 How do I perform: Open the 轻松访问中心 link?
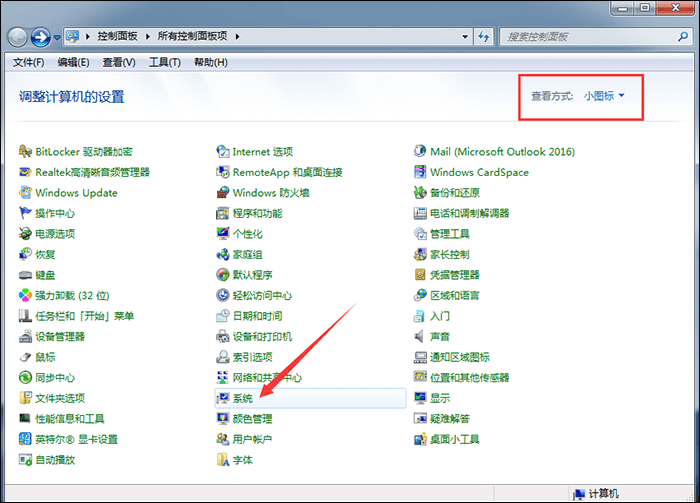(262, 295)
